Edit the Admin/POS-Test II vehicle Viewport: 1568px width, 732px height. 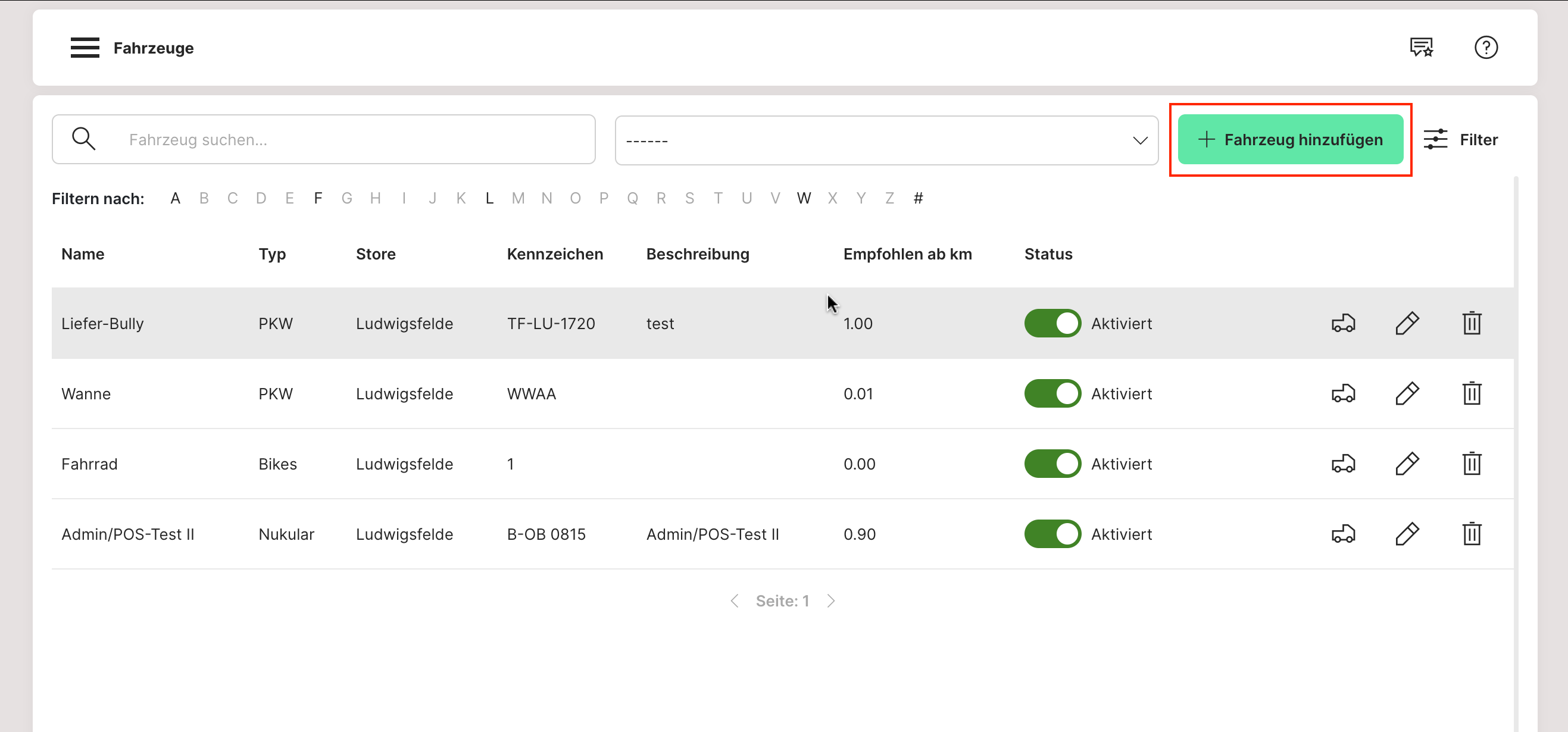click(1407, 534)
